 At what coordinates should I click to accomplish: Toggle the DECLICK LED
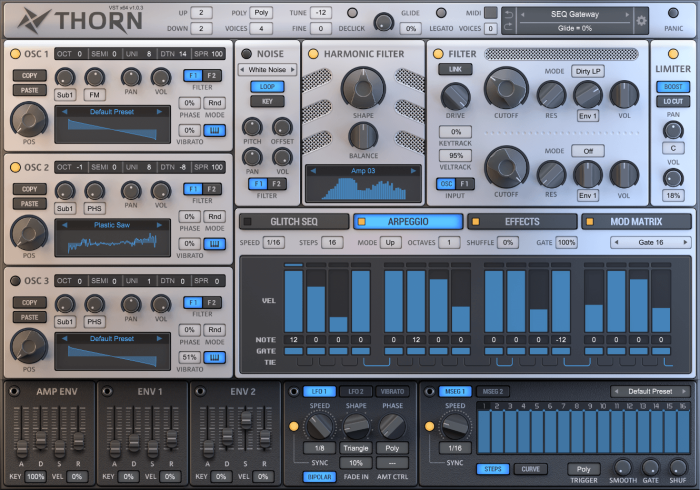(352, 13)
